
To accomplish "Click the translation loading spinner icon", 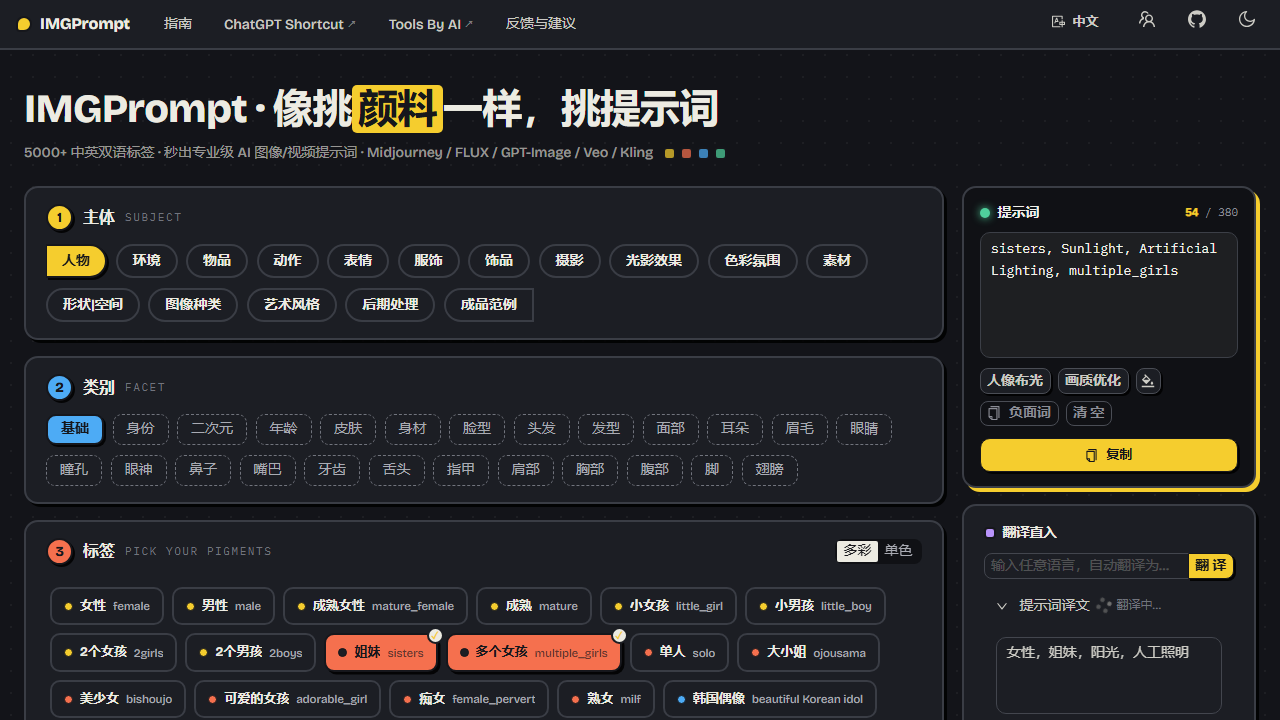I will pos(1104,605).
